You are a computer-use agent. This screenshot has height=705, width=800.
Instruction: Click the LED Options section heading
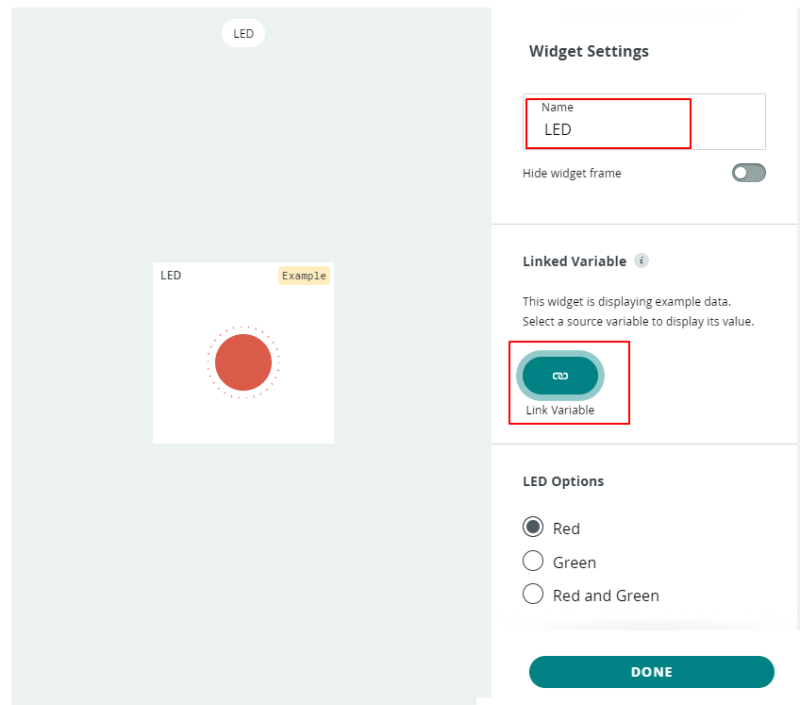tap(563, 481)
